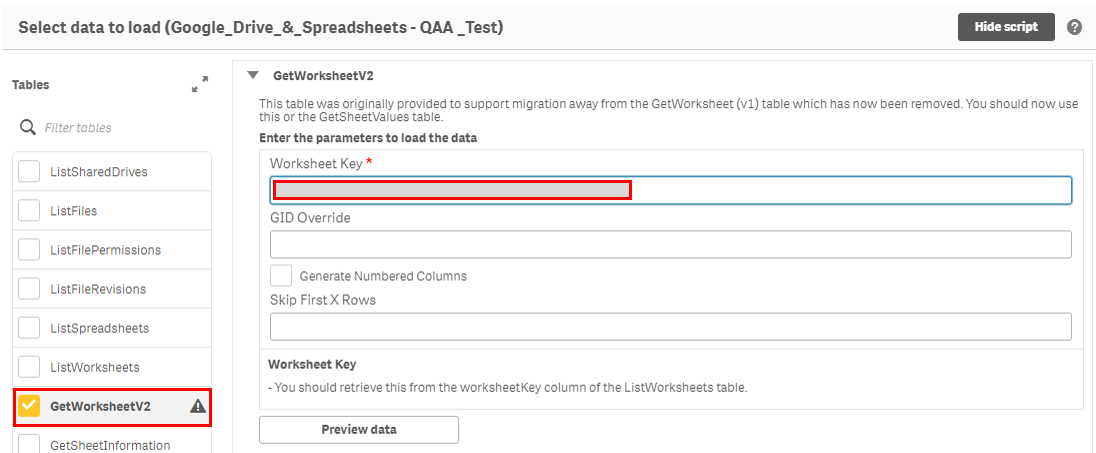Check the ListFilePermissions checkbox

[x=29, y=250]
